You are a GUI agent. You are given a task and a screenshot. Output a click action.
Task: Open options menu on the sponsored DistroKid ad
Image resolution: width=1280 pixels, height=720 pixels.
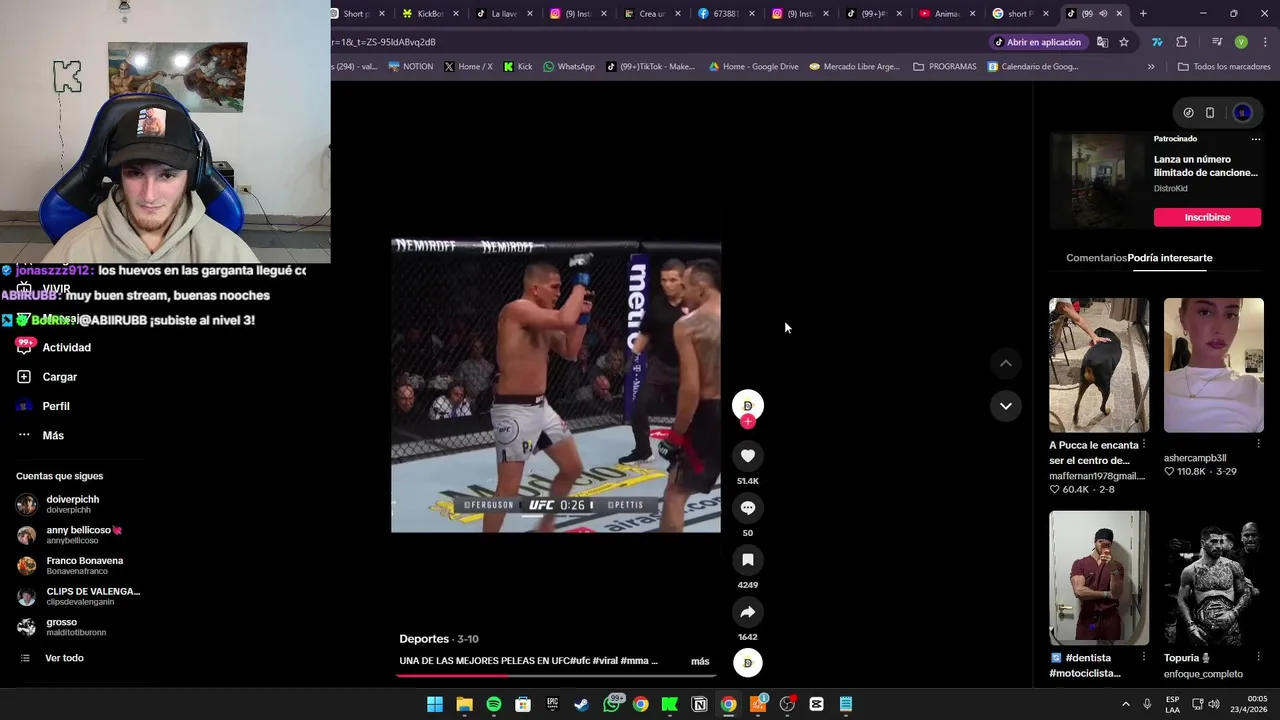point(1256,139)
